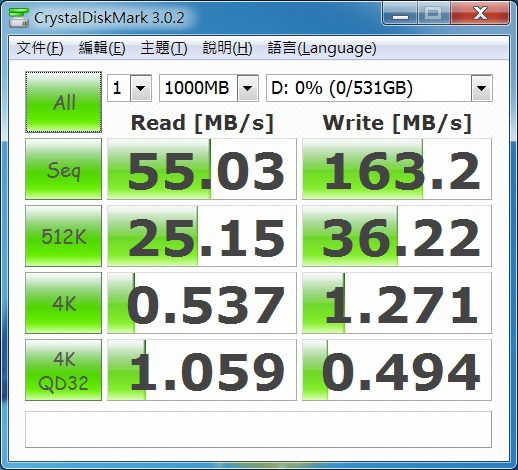Open the 1000MB test size dropdown
Image resolution: width=518 pixels, height=470 pixels.
209,88
